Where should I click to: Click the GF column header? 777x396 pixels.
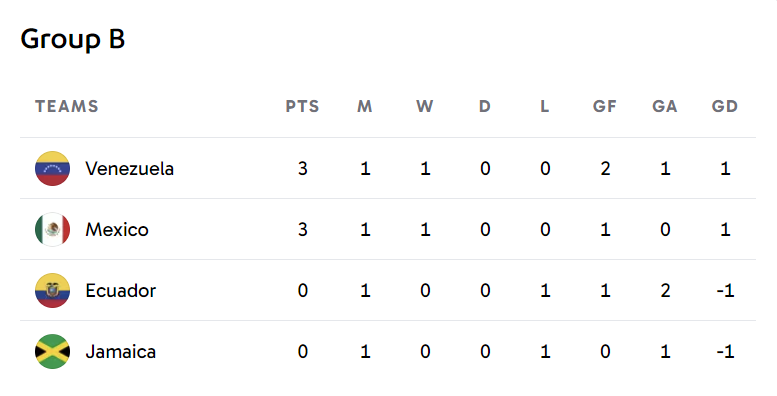coord(605,106)
